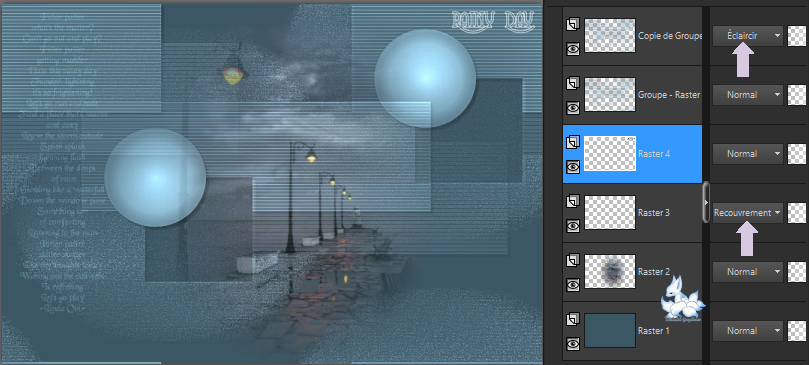
Task: Open the Recouvrement blend mode dropdown
Action: click(748, 213)
